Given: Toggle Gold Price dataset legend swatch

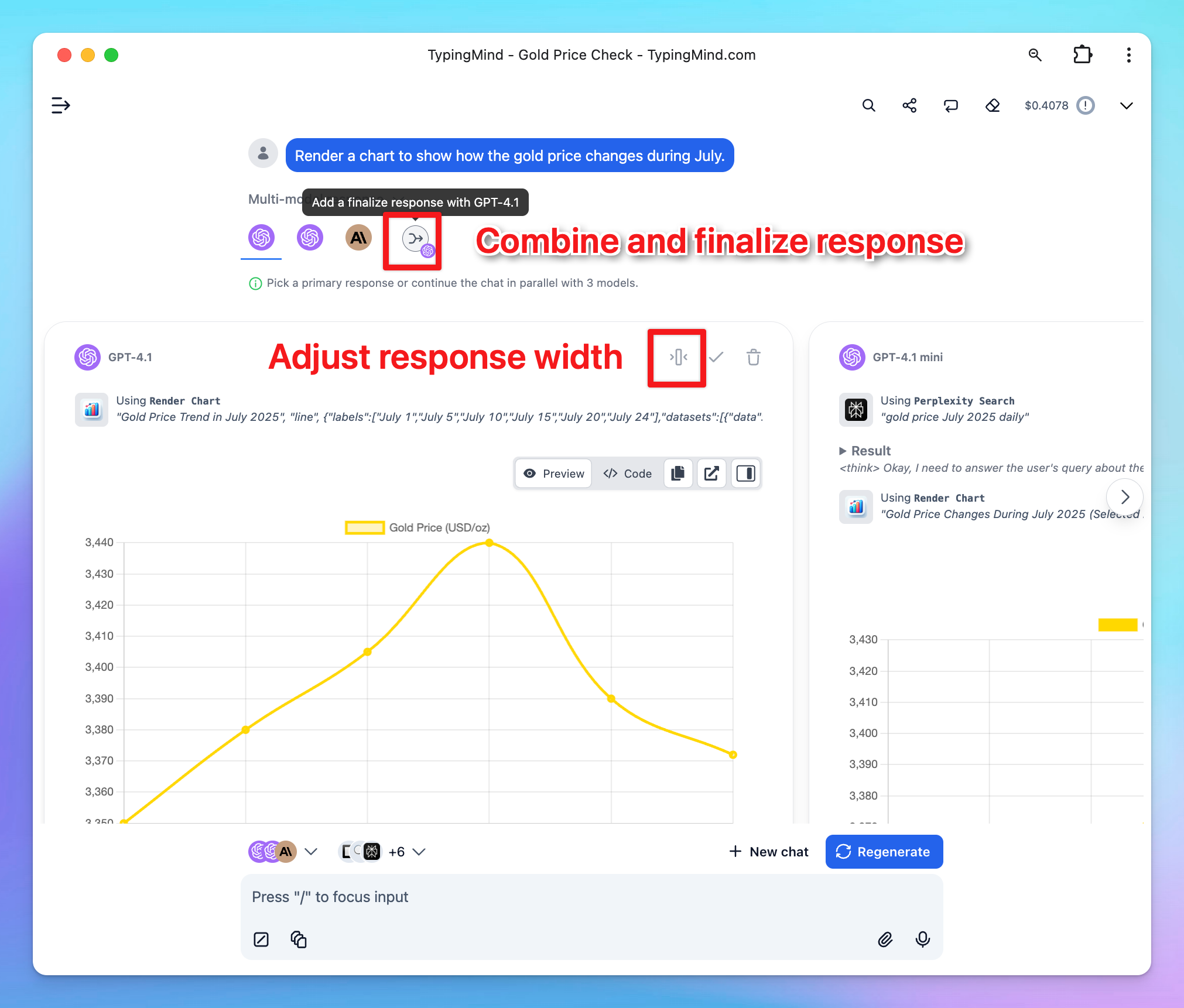Looking at the screenshot, I should click(364, 527).
